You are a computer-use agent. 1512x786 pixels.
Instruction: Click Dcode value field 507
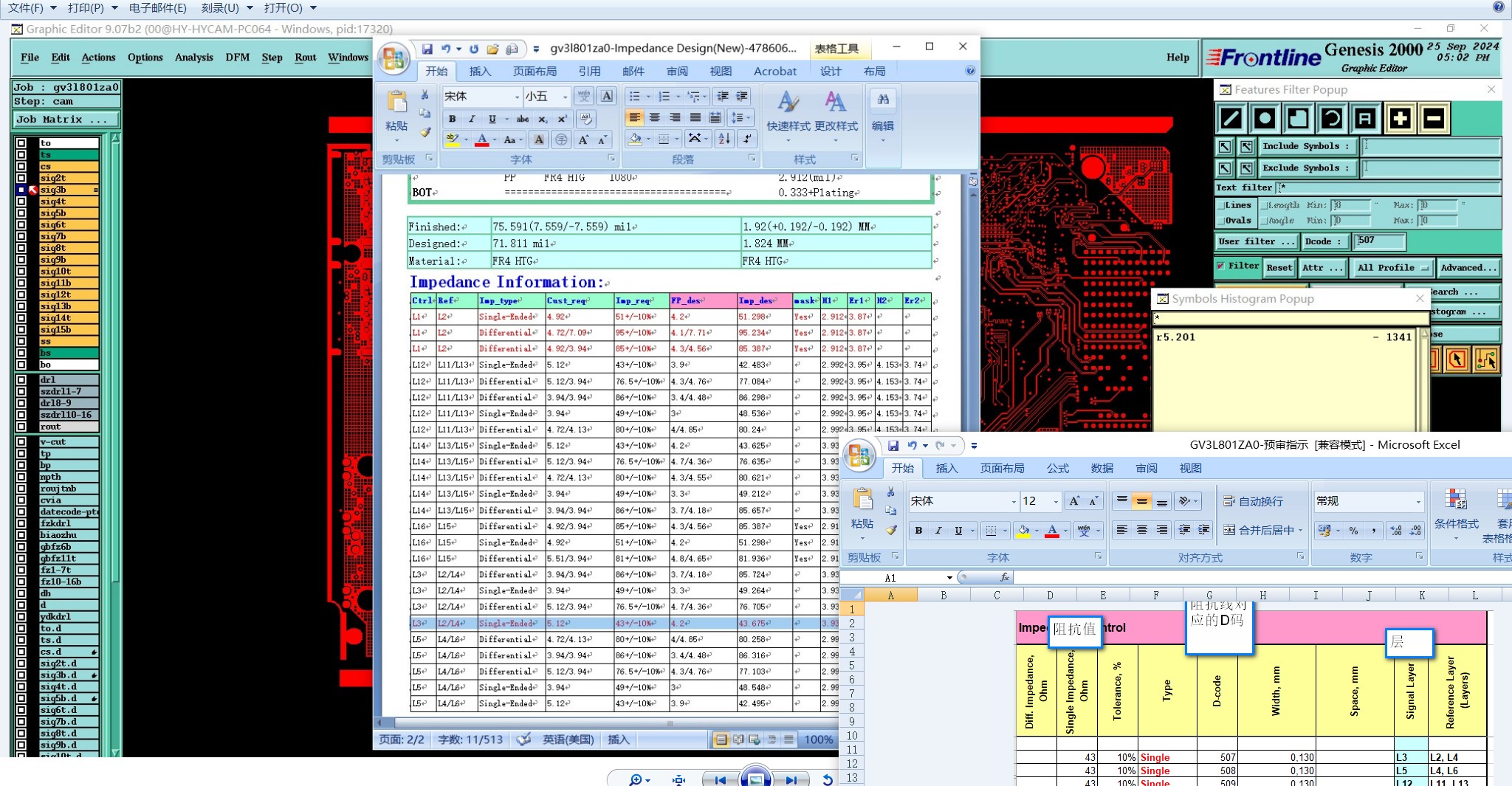pyautogui.click(x=1379, y=241)
